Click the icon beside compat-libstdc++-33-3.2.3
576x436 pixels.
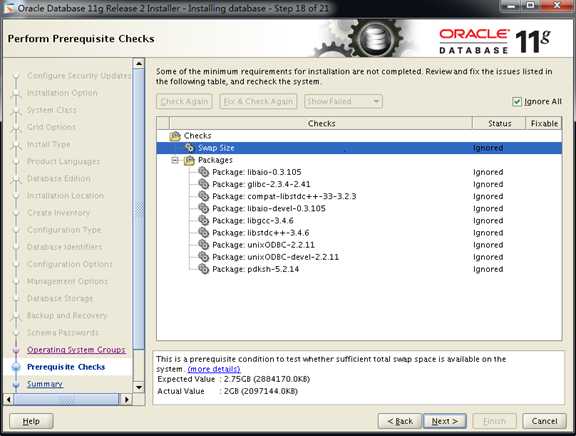[204, 196]
